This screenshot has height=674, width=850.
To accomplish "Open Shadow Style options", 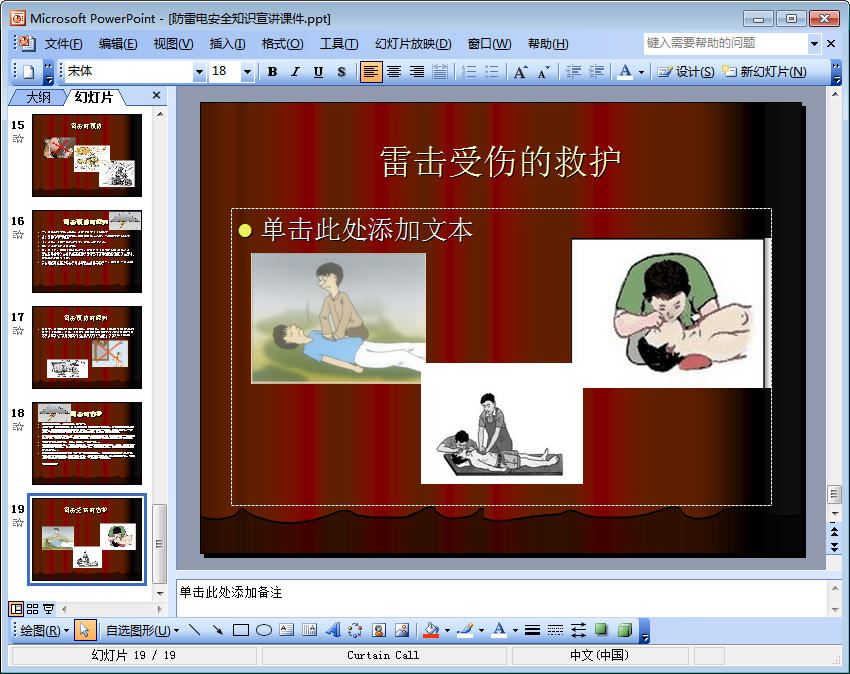I will [x=601, y=630].
